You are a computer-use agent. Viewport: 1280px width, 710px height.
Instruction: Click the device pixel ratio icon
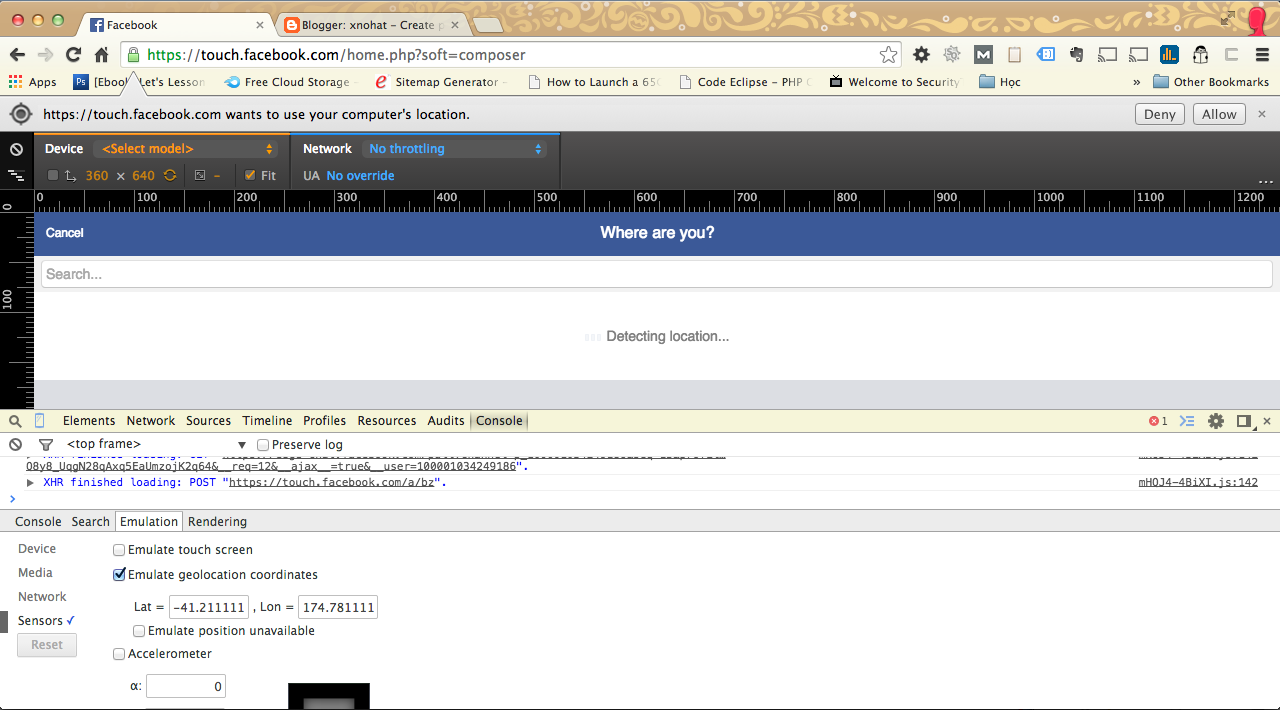tap(200, 175)
